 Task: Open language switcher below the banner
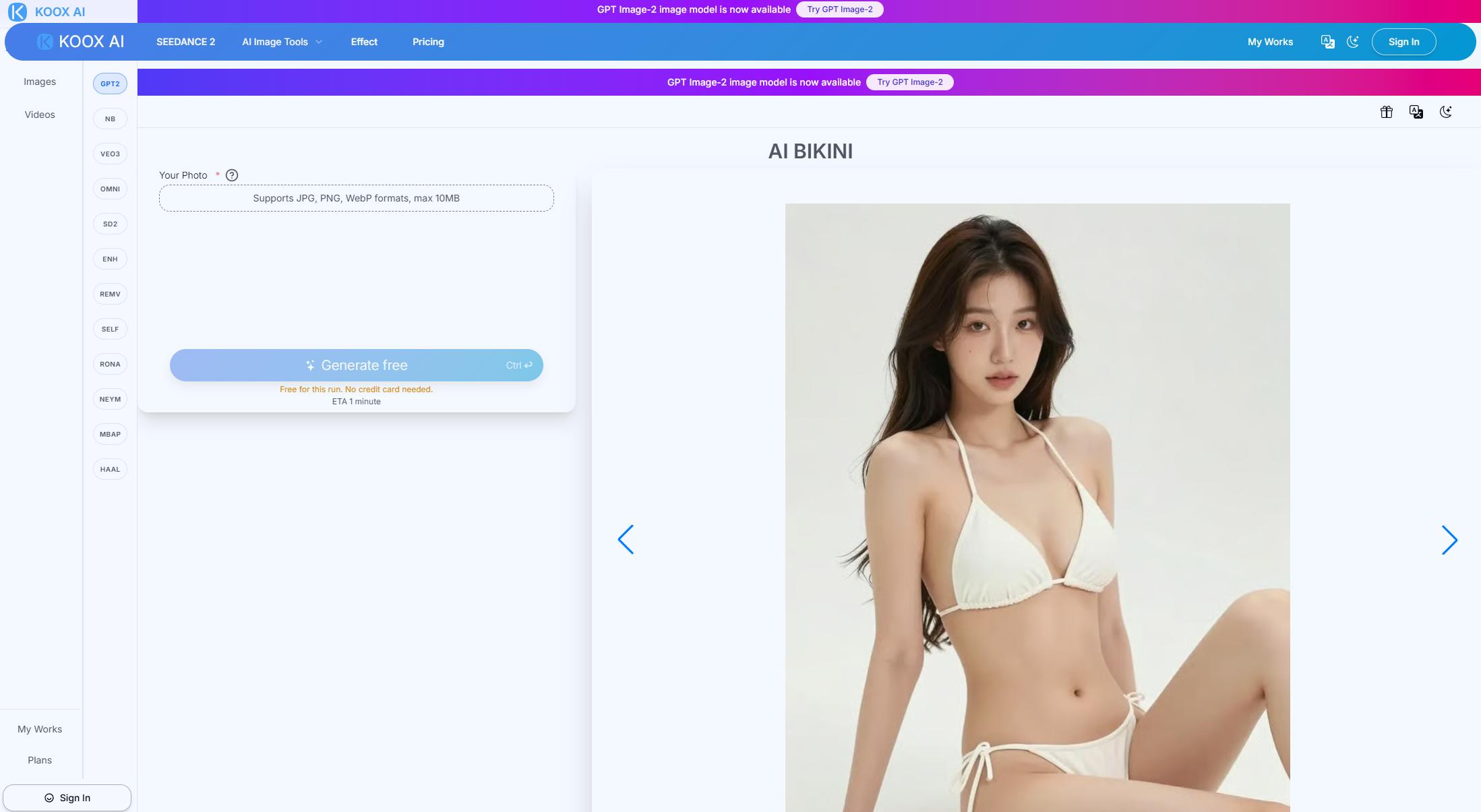(1416, 112)
